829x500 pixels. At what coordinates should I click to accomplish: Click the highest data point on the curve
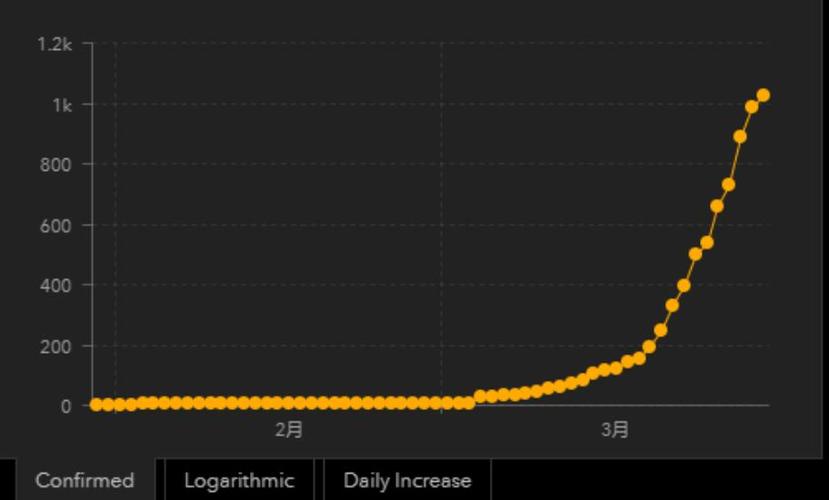pyautogui.click(x=763, y=96)
